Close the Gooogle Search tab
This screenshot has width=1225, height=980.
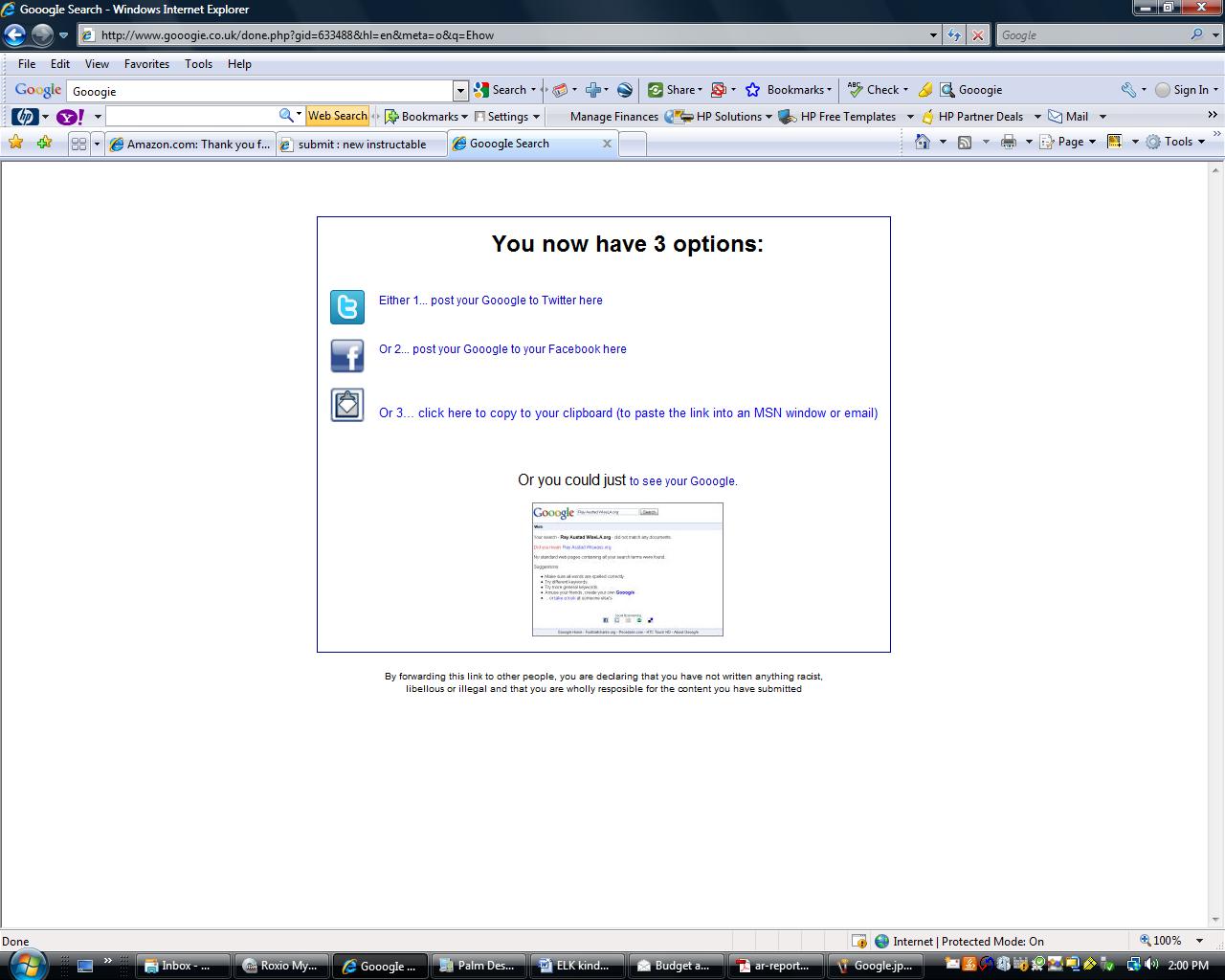(606, 144)
